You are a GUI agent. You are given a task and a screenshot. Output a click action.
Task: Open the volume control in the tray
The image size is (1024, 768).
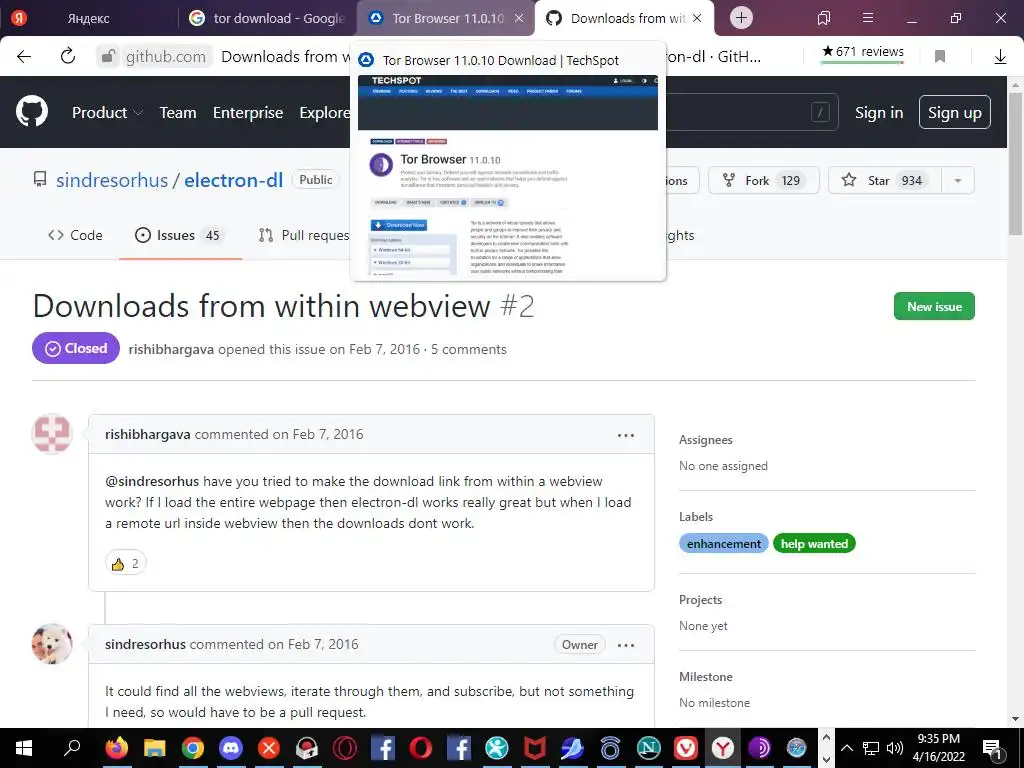tap(895, 748)
